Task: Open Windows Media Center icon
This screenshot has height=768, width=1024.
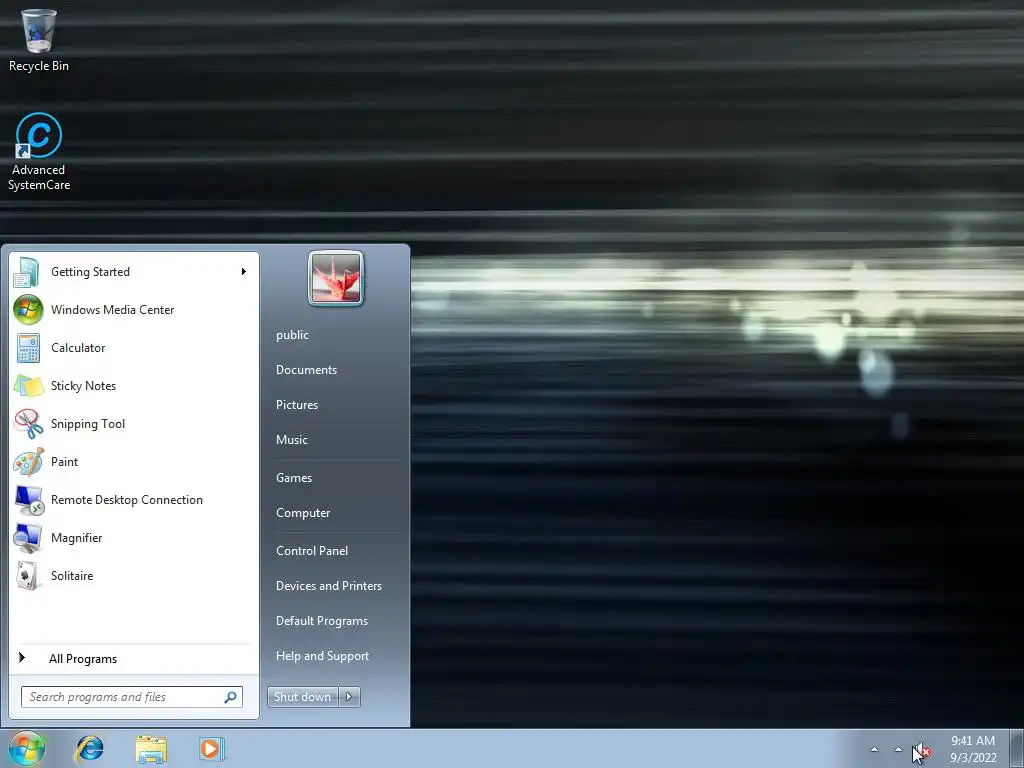Action: pos(28,310)
